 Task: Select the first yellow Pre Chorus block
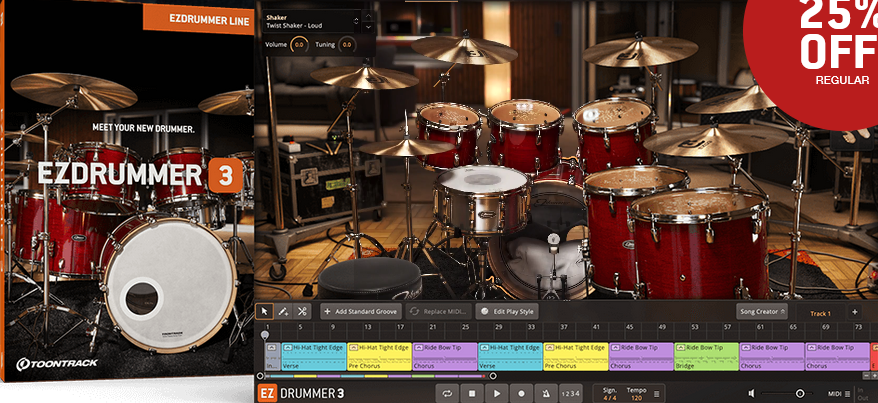(x=380, y=357)
